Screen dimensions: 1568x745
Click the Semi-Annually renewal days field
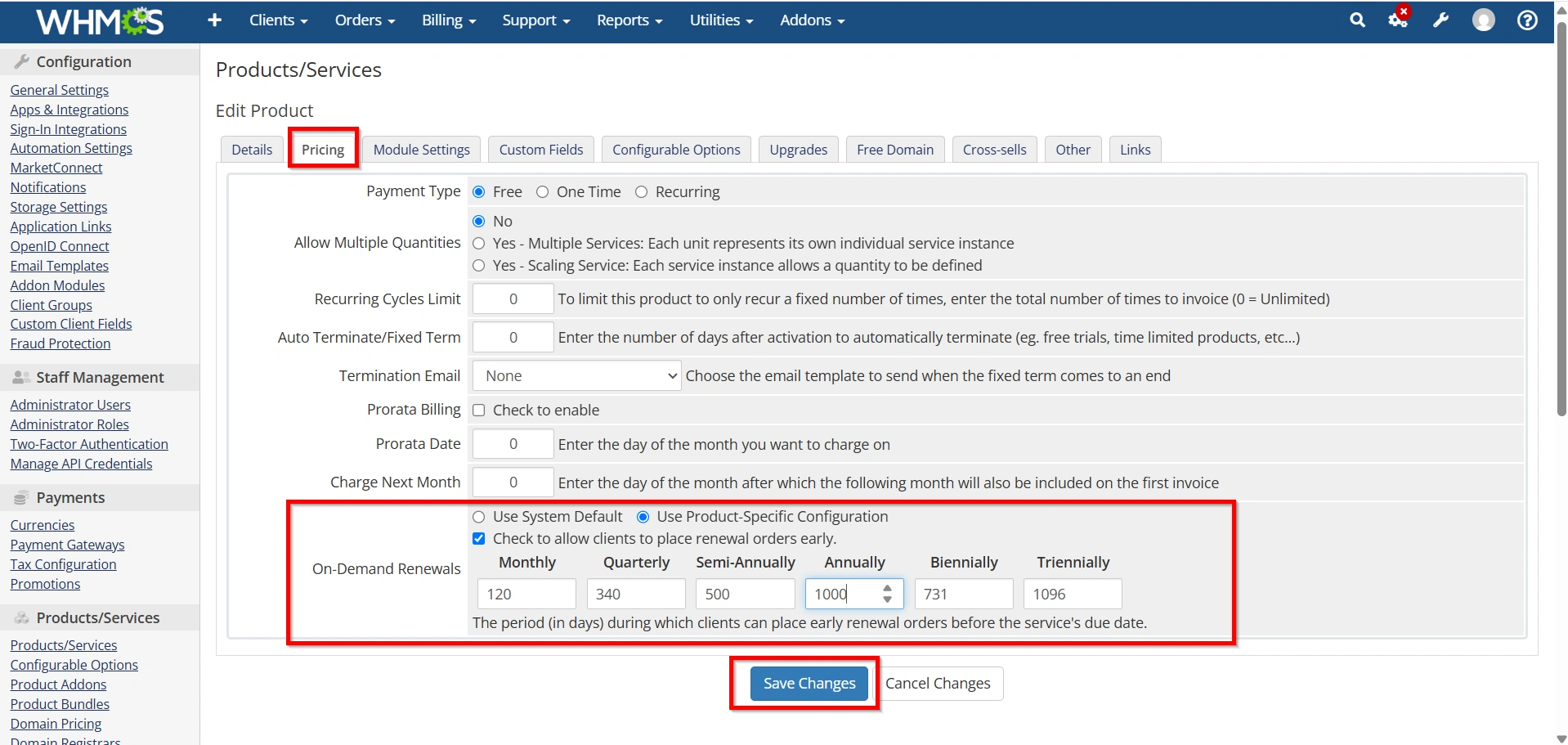click(746, 595)
